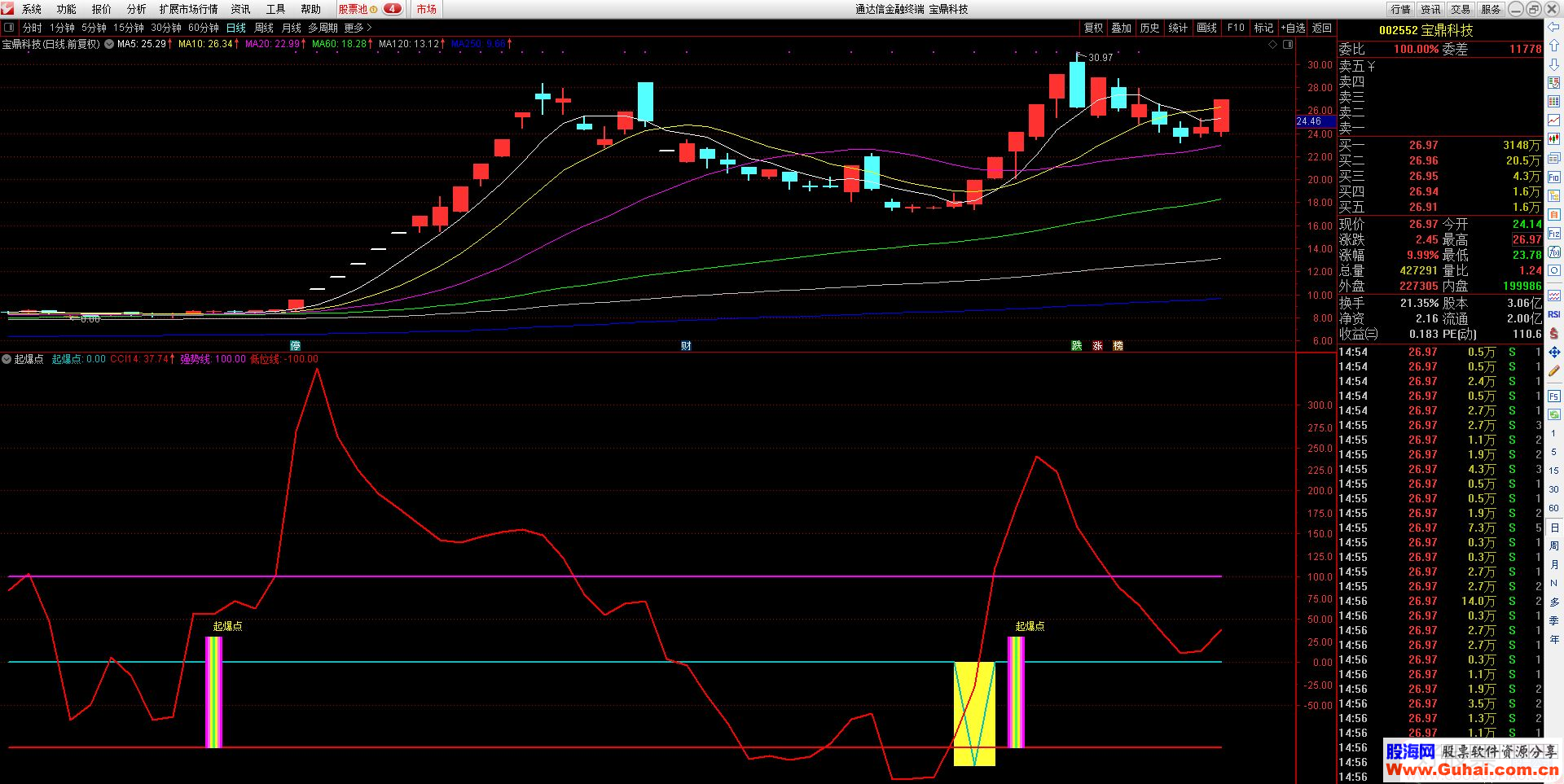The width and height of the screenshot is (1564, 784).
Task: Click the square circle sidebar icon
Action: pos(1554,270)
